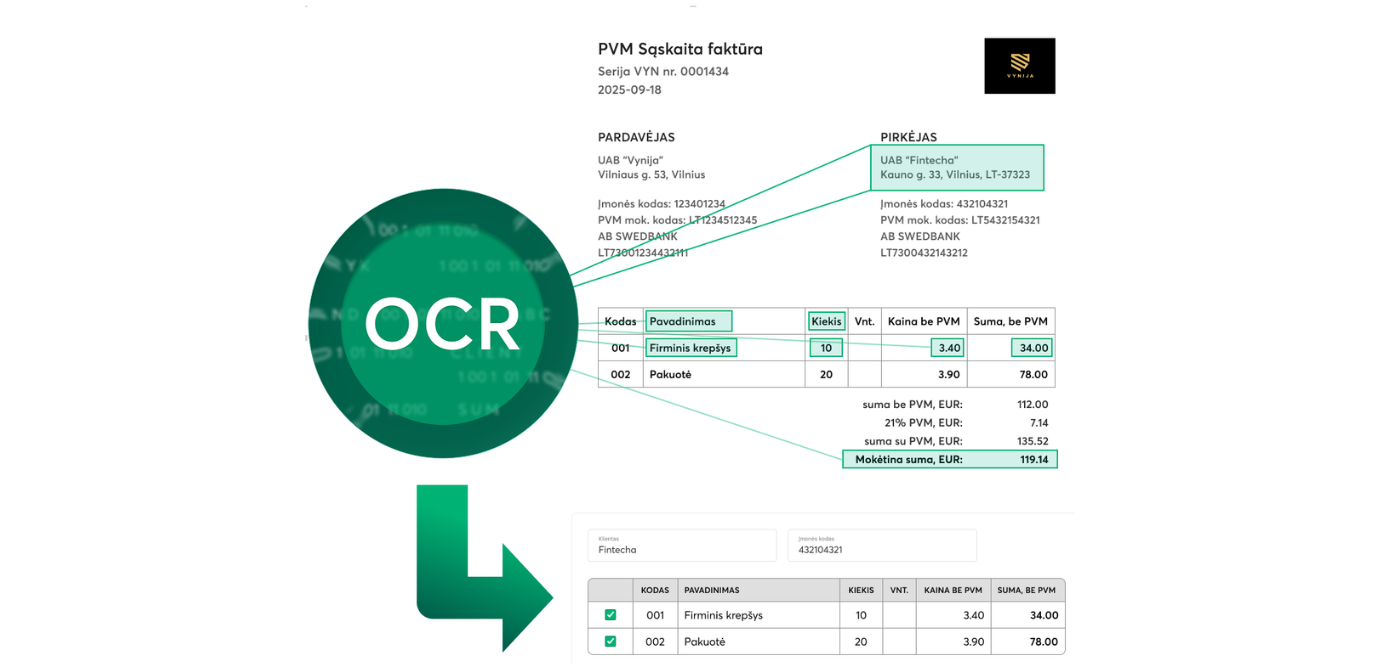The image size is (1380, 670).
Task: Select the Pakuotė name cell in extracted table
Action: coord(705,641)
